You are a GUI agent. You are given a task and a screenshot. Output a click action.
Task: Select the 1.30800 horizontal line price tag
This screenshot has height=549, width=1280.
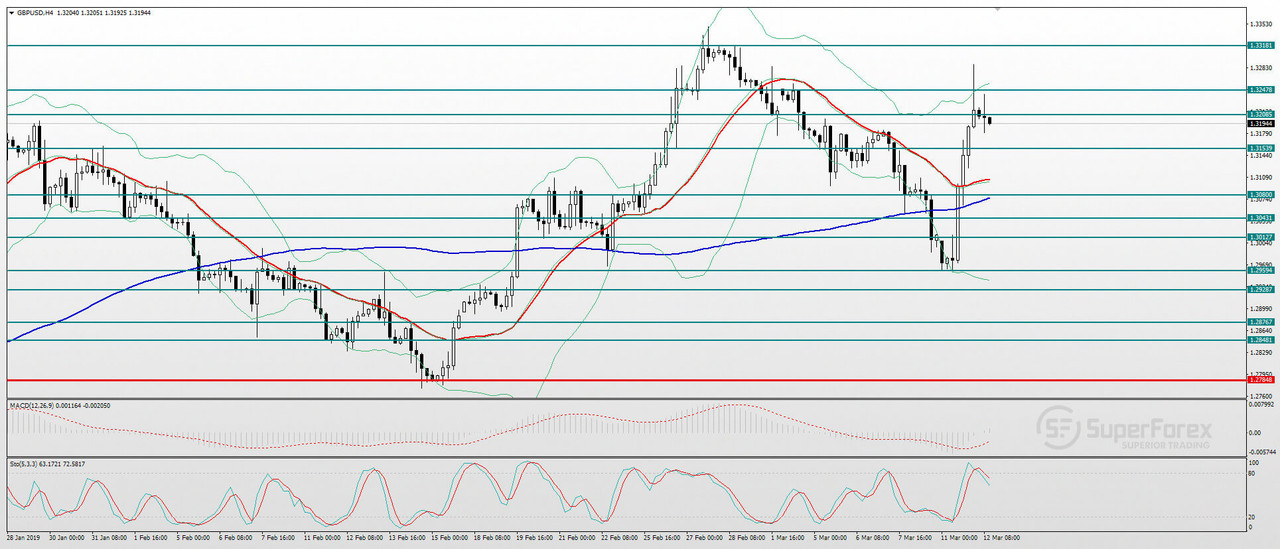[x=1260, y=194]
